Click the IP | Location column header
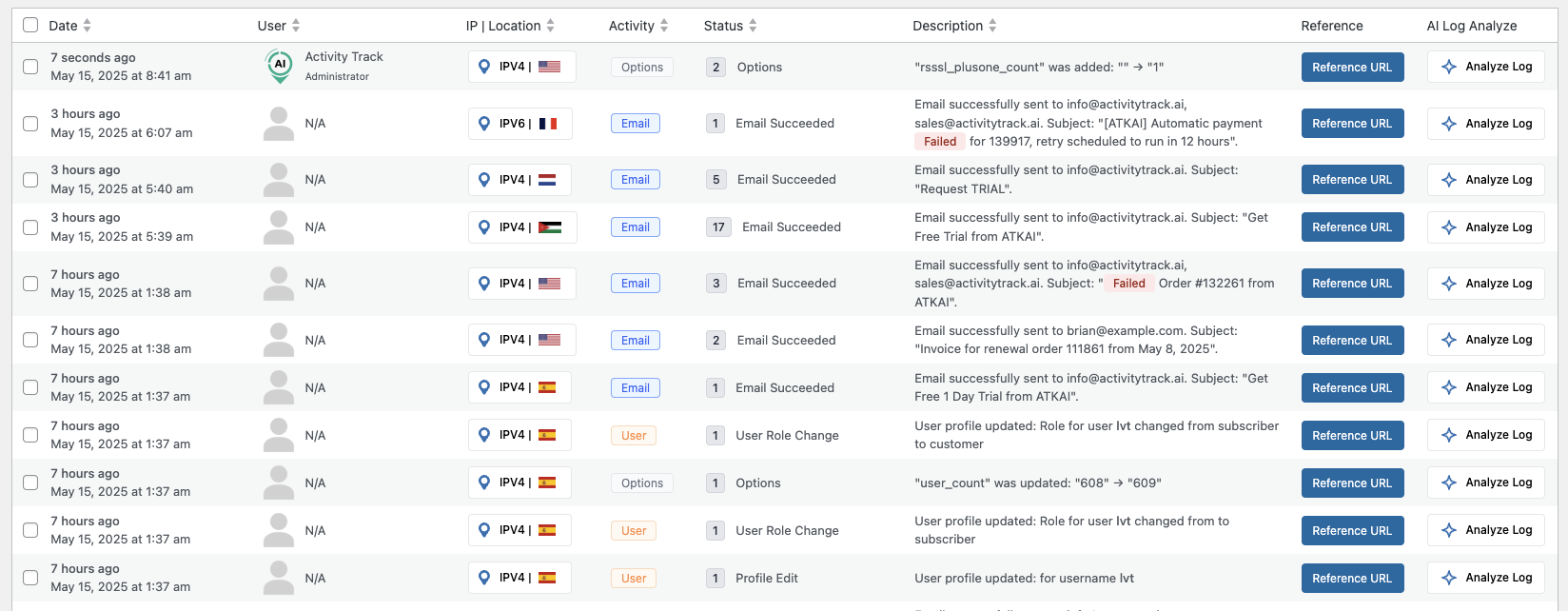The height and width of the screenshot is (611, 1568). pyautogui.click(x=503, y=26)
